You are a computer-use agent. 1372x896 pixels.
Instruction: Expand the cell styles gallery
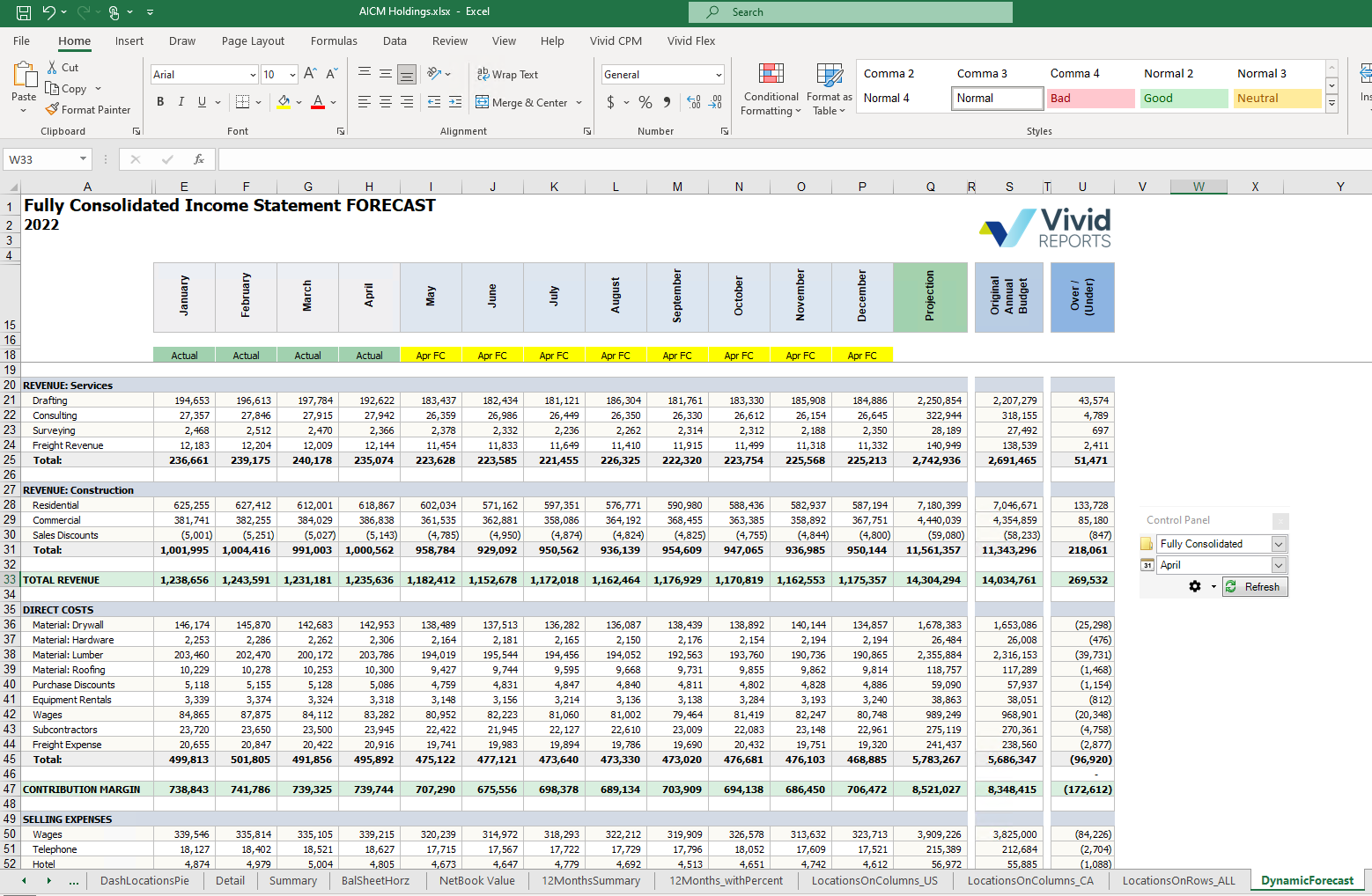point(1332,103)
